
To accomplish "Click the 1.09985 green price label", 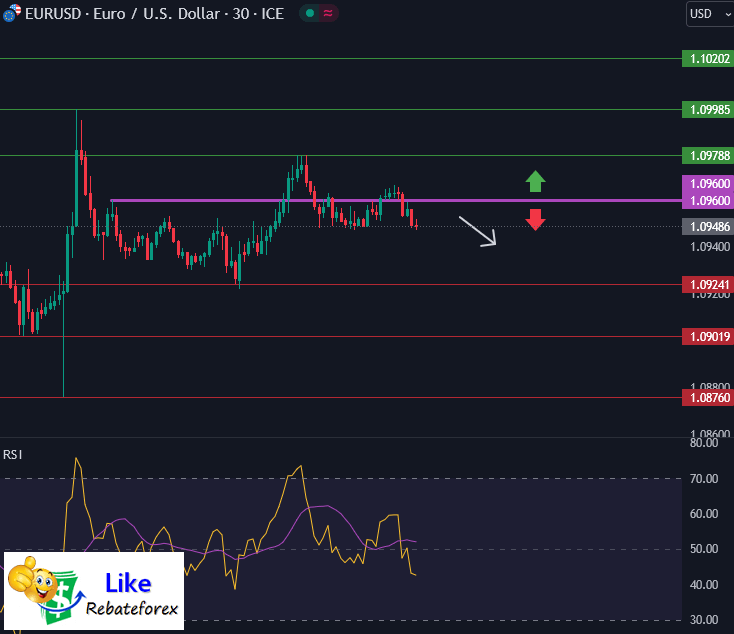I will 708,110.
